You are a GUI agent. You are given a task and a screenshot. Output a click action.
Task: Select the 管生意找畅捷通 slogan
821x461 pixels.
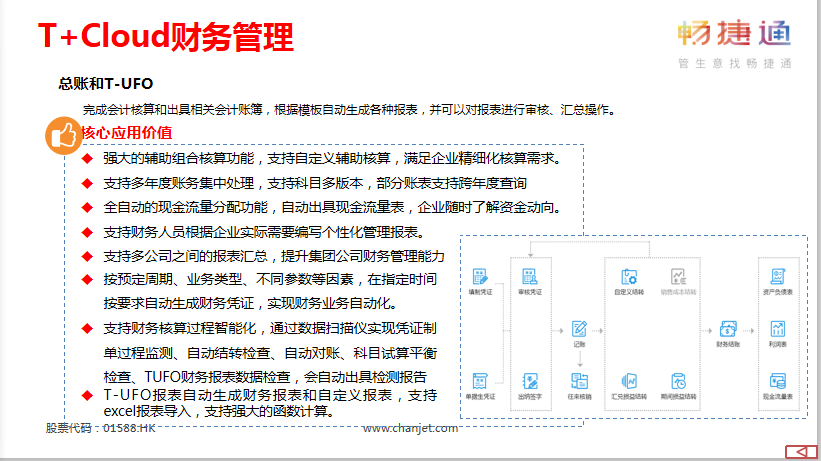[x=734, y=63]
